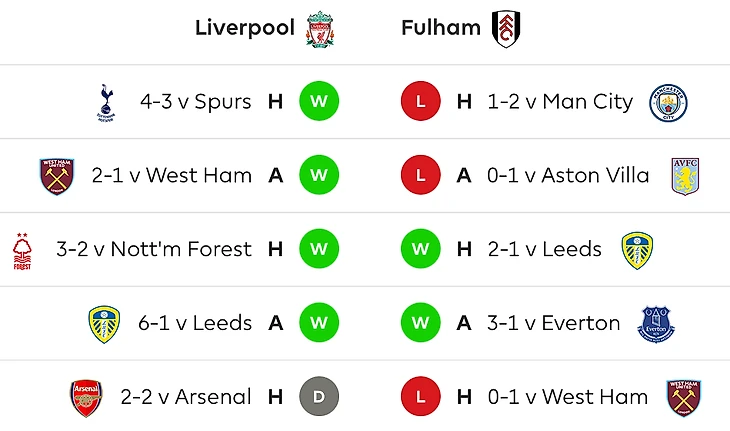Click the grey D draw badge for Arsenal match
Viewport: 730px width, 431px height.
[319, 397]
